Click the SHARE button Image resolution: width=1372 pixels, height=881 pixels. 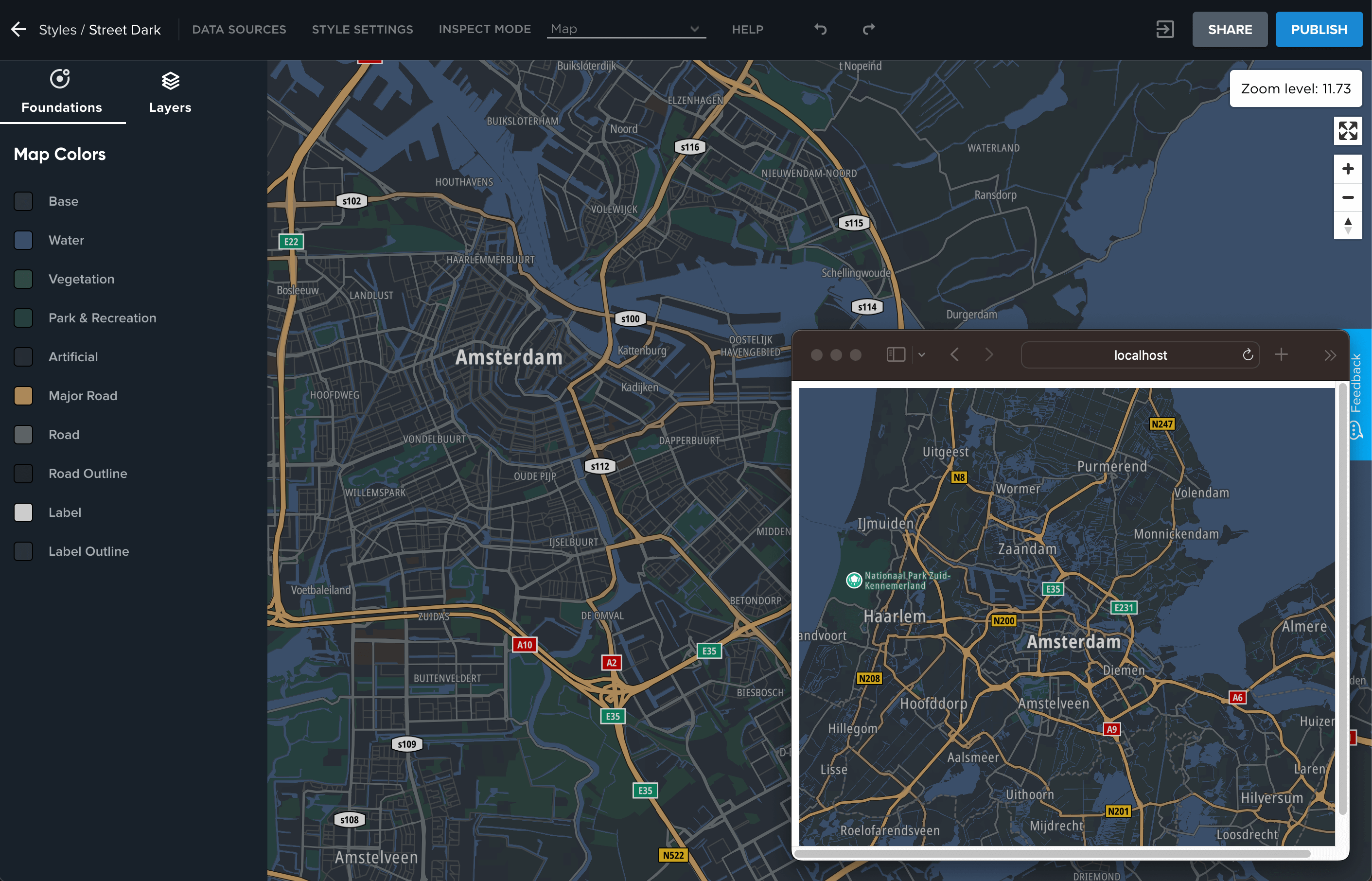(1229, 29)
